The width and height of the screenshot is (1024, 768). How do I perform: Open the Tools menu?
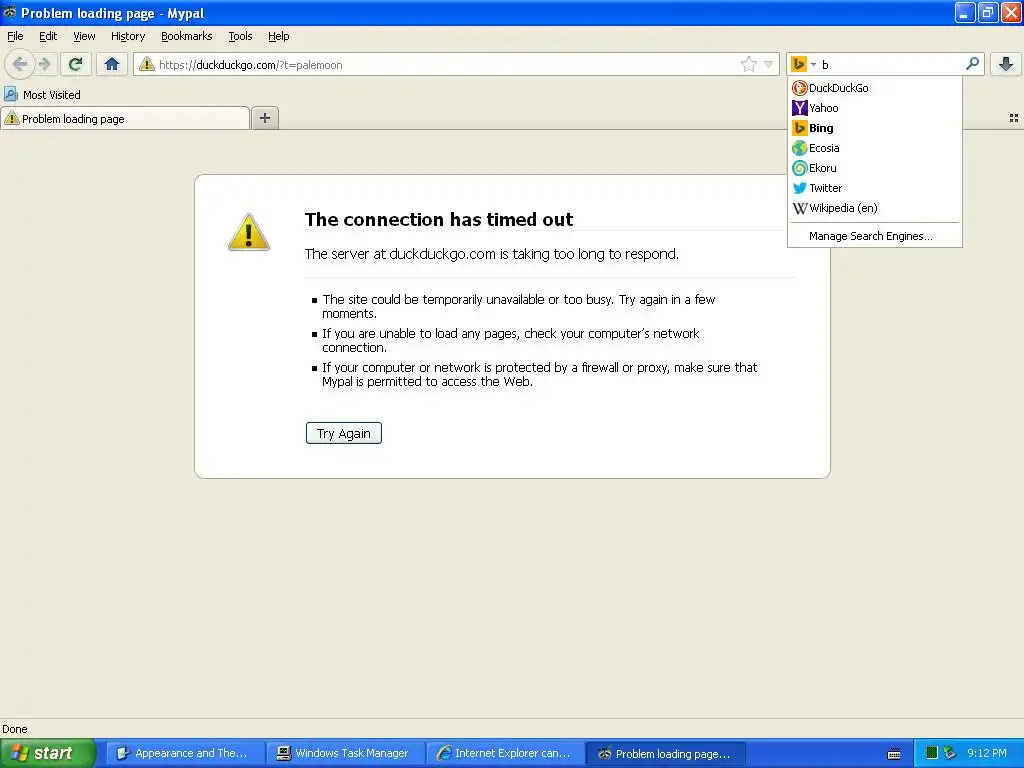[240, 36]
